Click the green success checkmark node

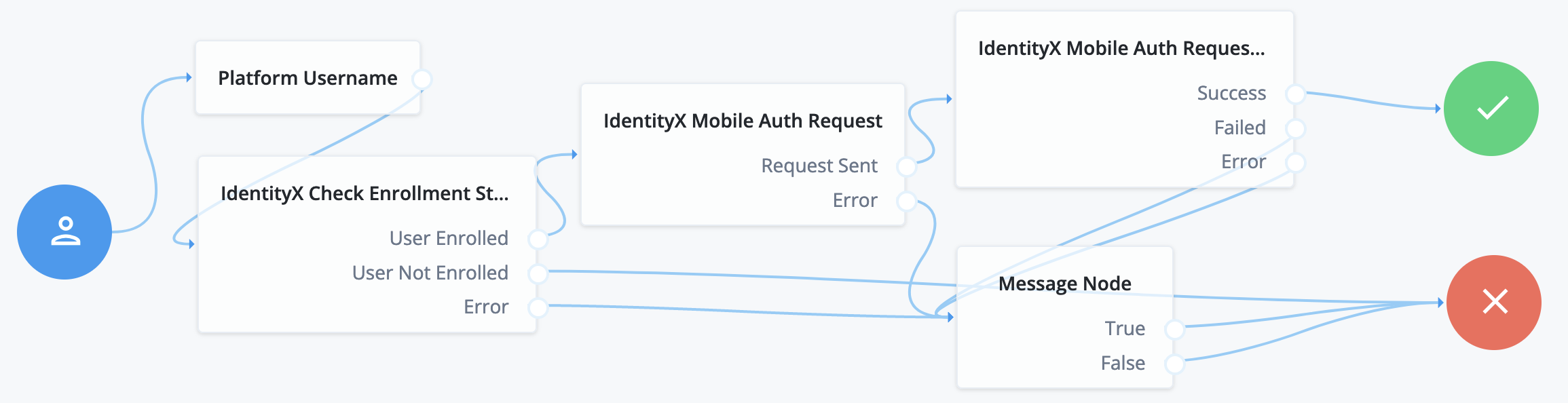pos(1491,109)
